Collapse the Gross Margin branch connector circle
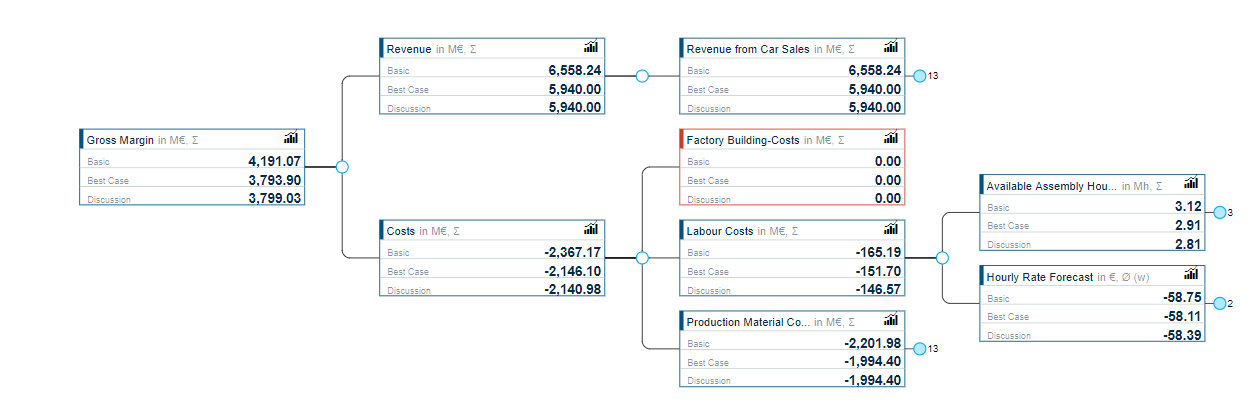This screenshot has width=1256, height=418. [x=342, y=167]
